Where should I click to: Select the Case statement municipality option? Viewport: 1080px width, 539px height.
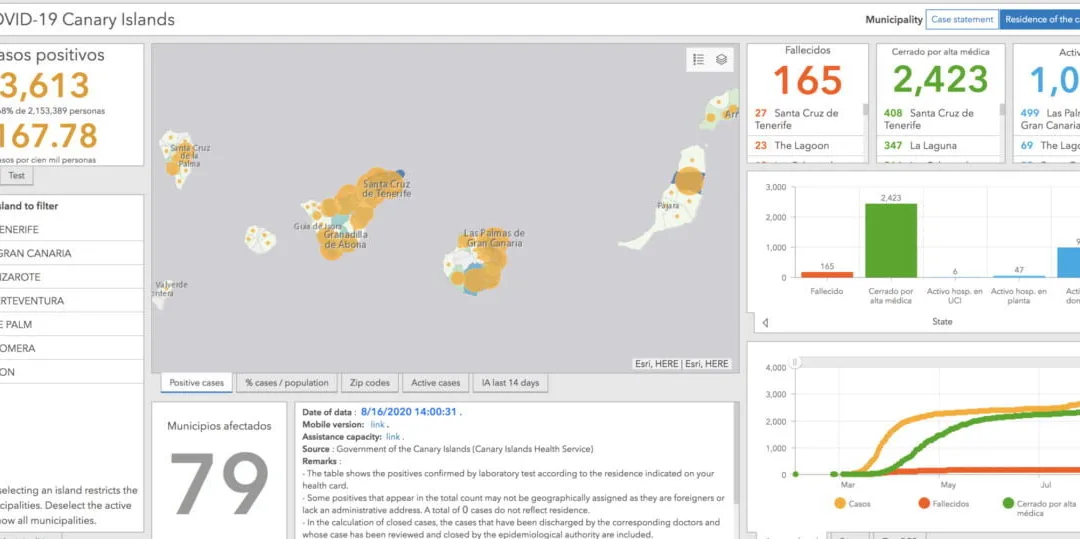click(x=962, y=19)
